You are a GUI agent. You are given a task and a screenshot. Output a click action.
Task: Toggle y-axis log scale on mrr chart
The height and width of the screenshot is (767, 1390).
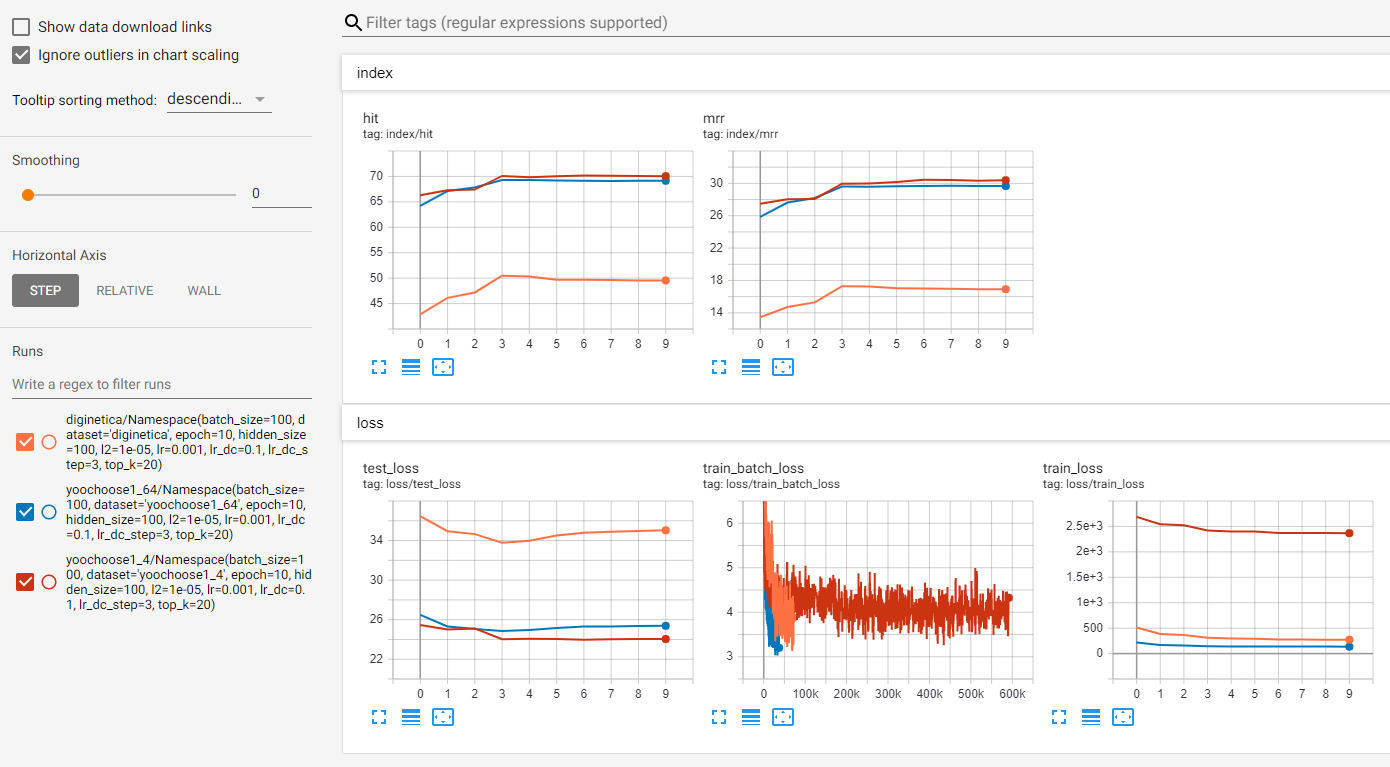[x=751, y=367]
